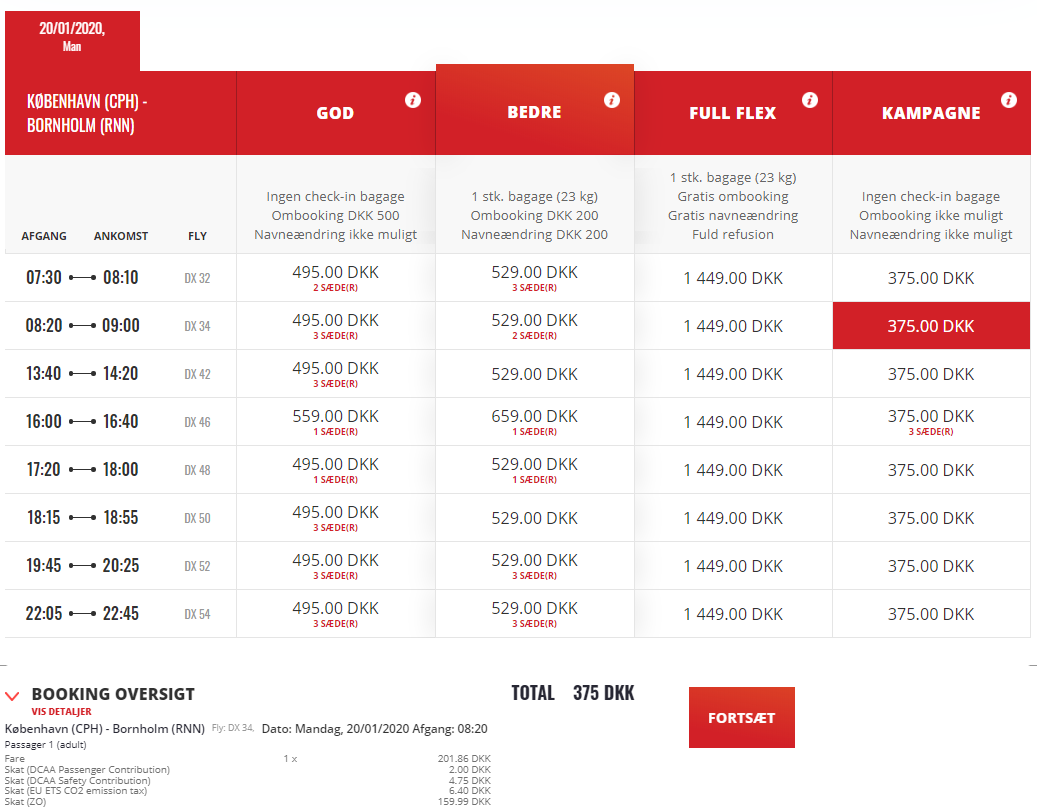Pick BEDRE fare for 18:15 flight DX 50
This screenshot has height=809, width=1037.
(534, 518)
